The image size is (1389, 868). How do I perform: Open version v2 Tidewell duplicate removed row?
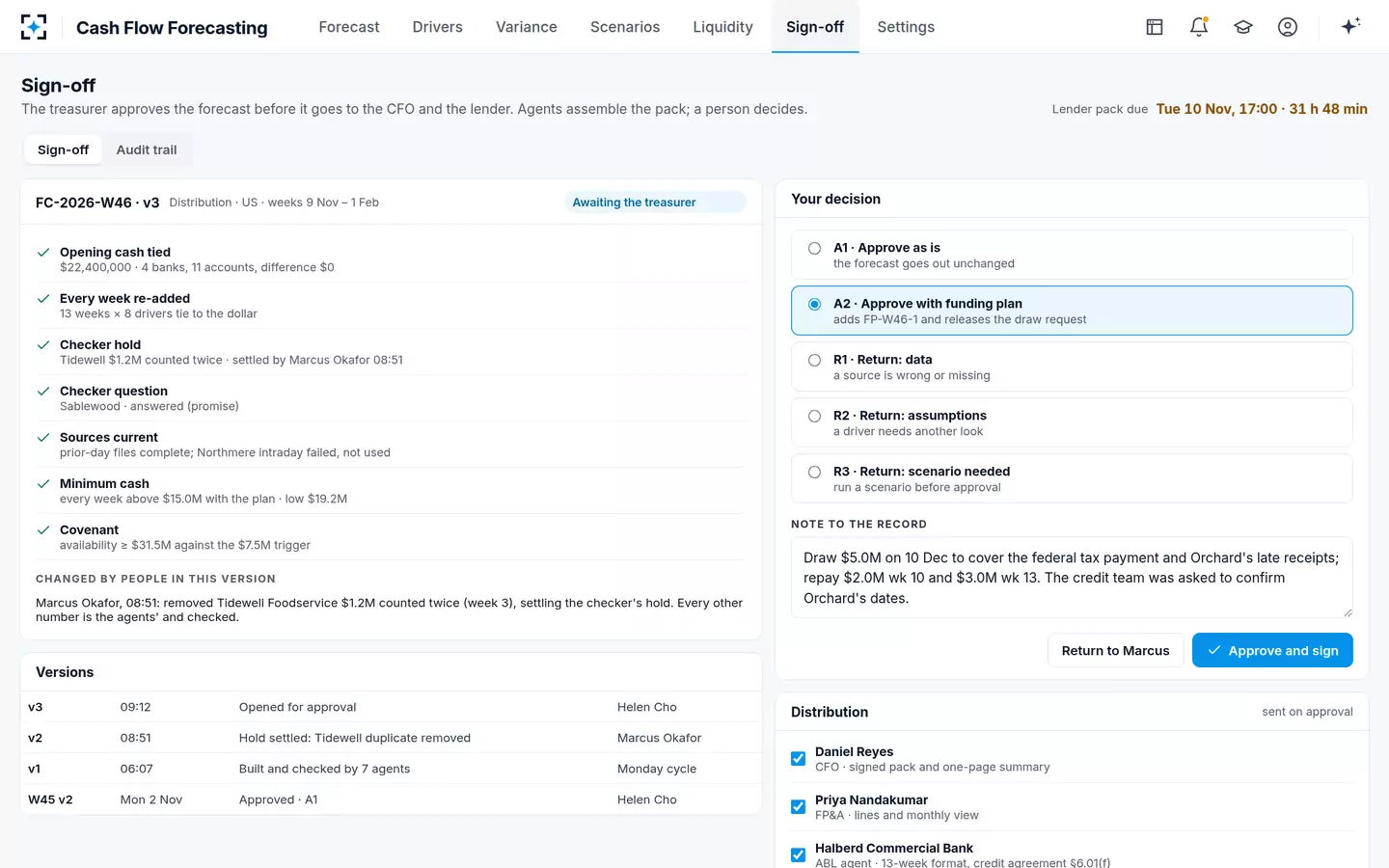tap(391, 738)
